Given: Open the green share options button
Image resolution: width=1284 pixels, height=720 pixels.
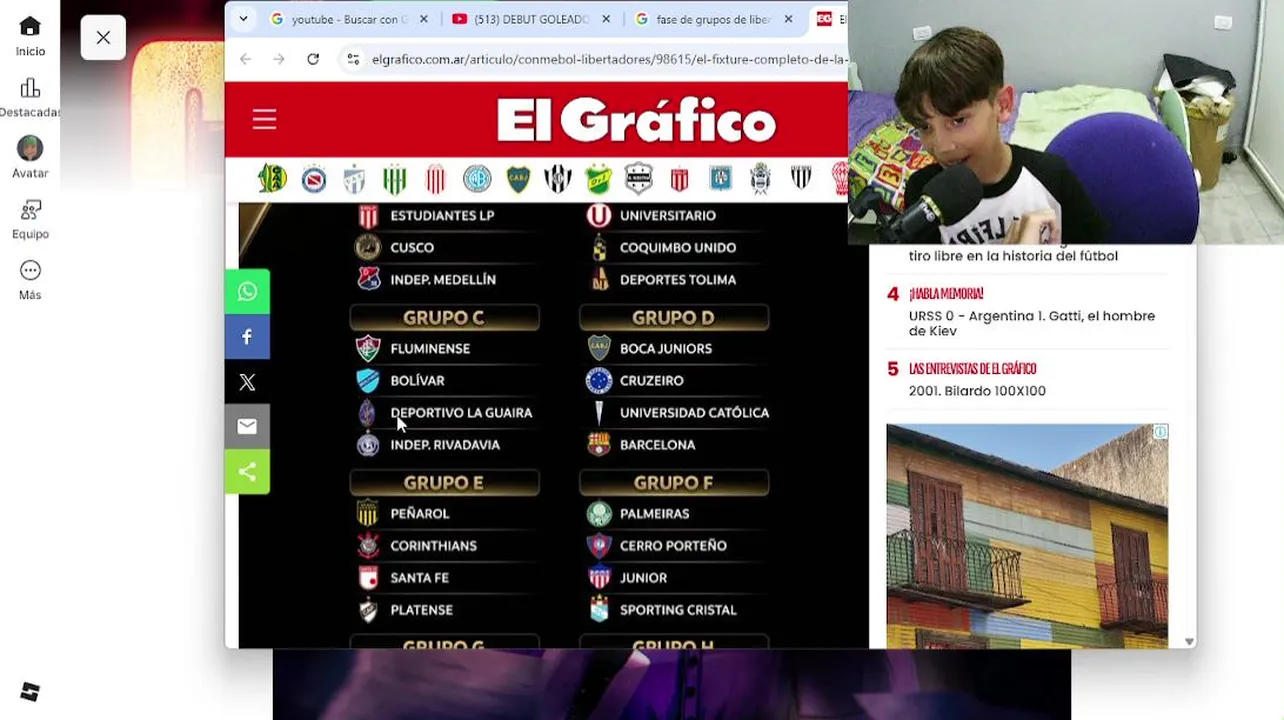Looking at the screenshot, I should click(x=247, y=471).
